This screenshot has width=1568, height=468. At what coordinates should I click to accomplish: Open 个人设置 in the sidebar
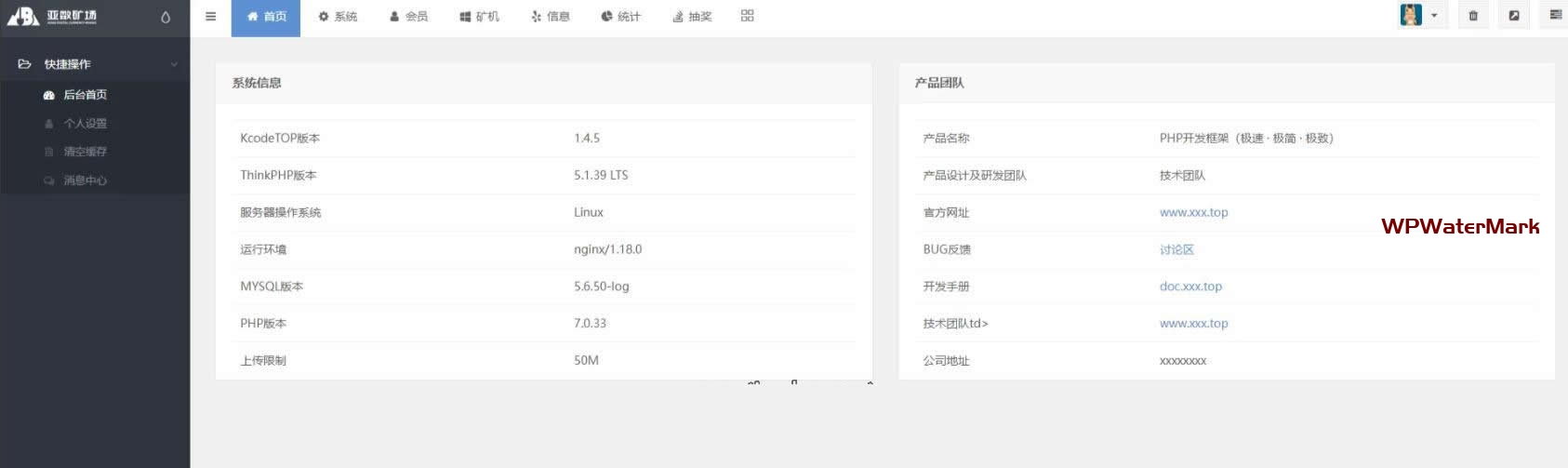(x=85, y=124)
